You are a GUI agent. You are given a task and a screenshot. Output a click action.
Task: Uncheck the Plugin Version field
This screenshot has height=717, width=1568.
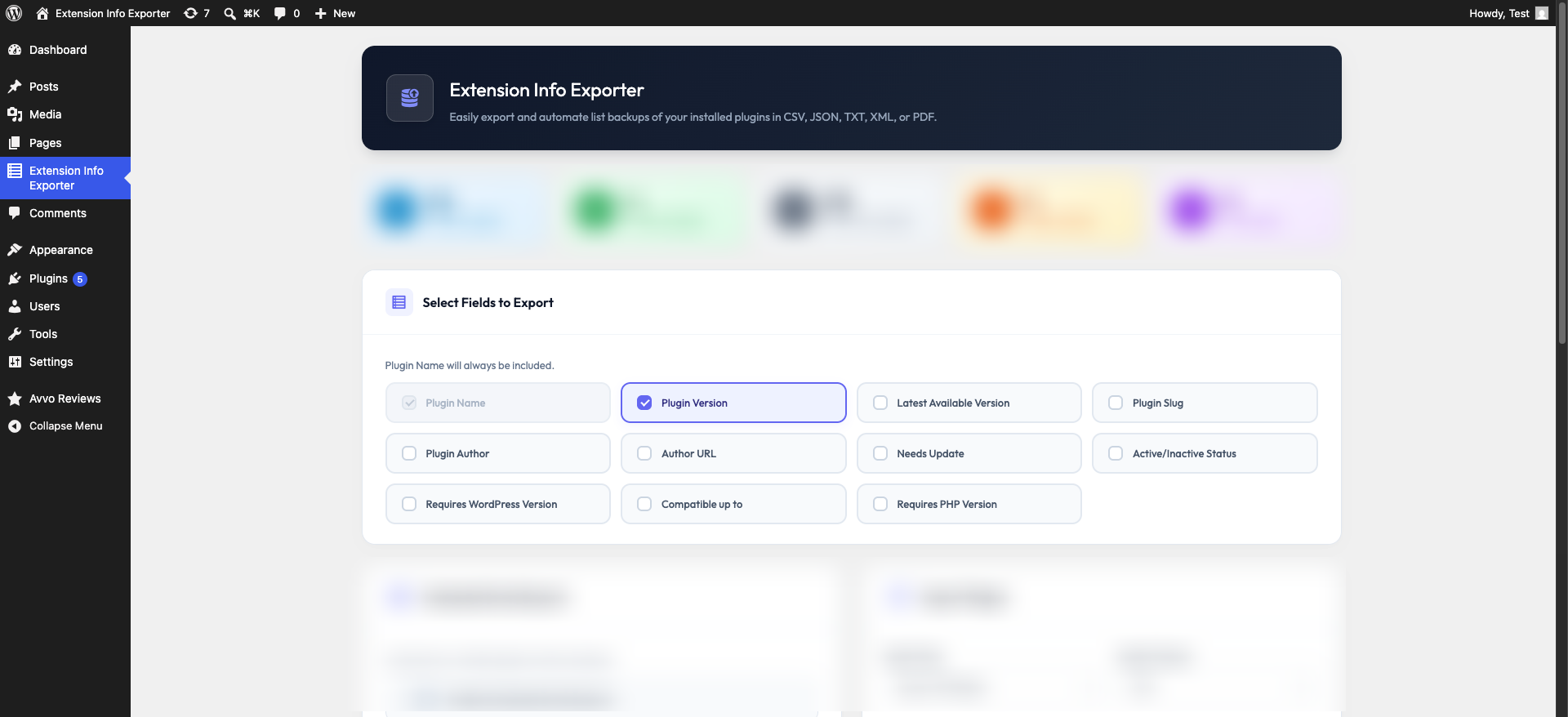click(x=644, y=403)
